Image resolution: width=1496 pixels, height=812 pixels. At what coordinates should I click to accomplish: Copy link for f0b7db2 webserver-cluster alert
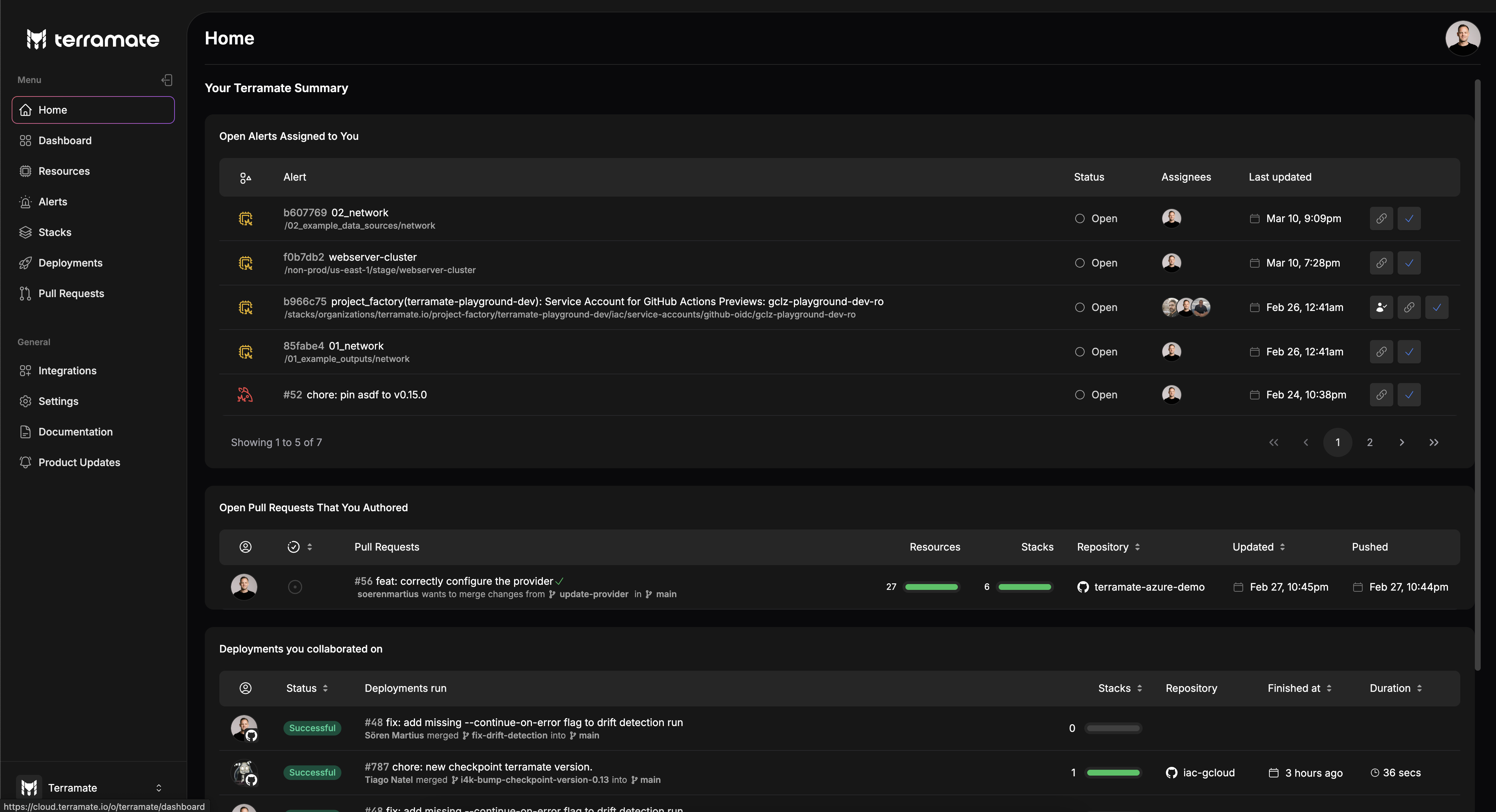1381,263
